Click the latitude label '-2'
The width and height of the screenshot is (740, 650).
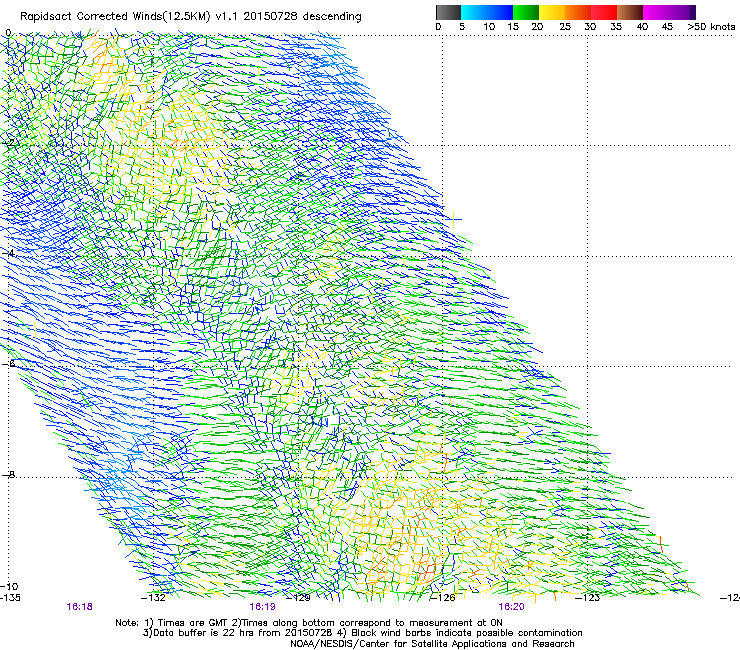coord(8,142)
